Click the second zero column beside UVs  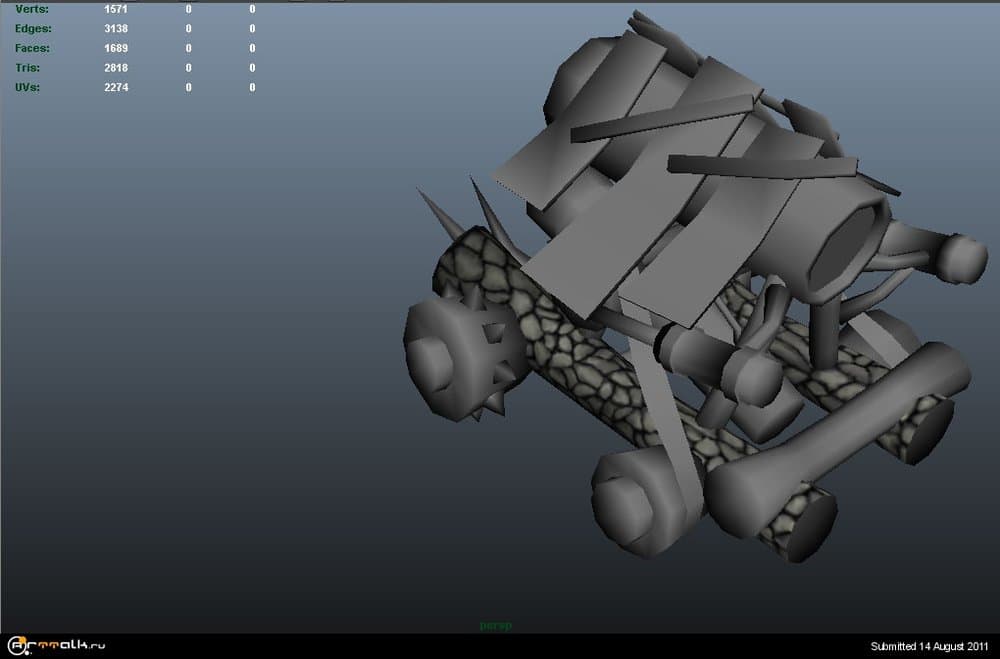[x=251, y=87]
